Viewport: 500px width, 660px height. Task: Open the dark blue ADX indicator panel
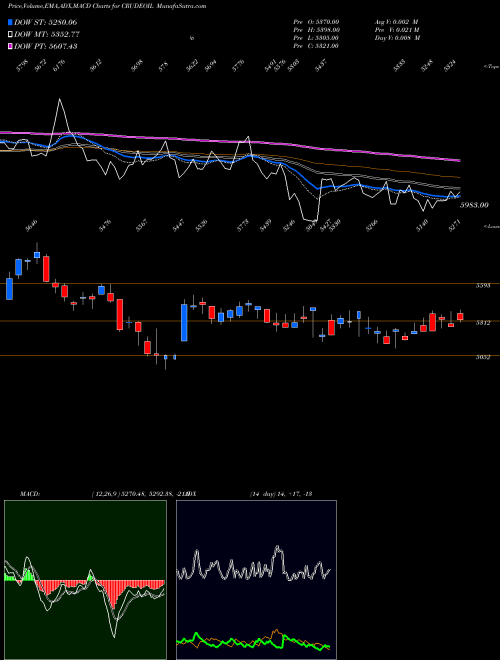(x=256, y=580)
